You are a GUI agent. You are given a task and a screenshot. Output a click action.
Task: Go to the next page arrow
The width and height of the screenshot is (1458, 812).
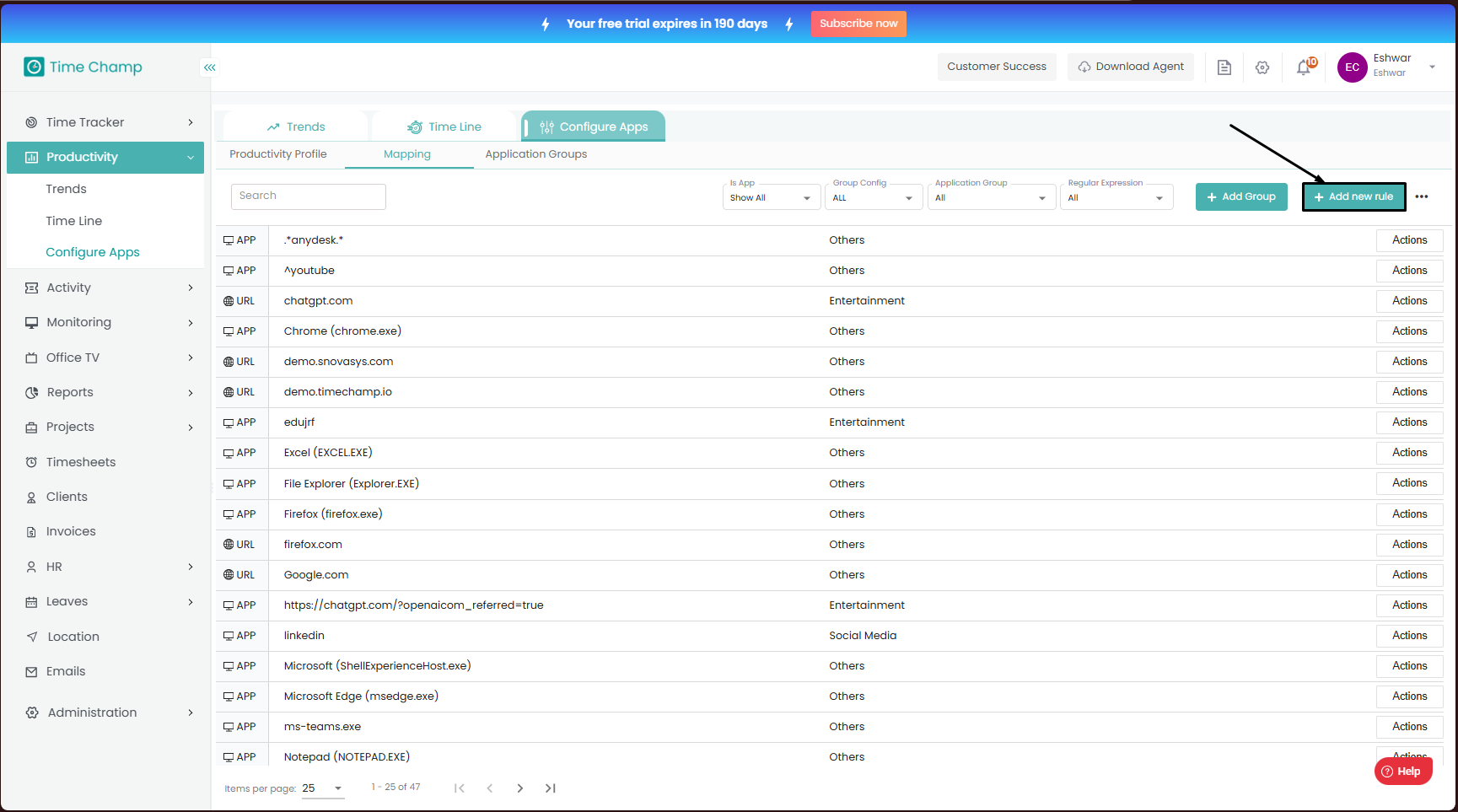(x=520, y=788)
